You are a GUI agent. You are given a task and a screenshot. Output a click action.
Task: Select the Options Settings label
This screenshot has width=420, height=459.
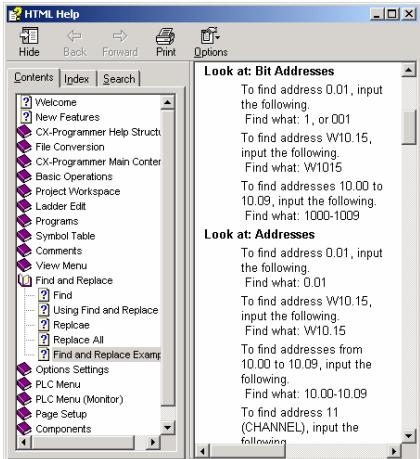click(72, 369)
